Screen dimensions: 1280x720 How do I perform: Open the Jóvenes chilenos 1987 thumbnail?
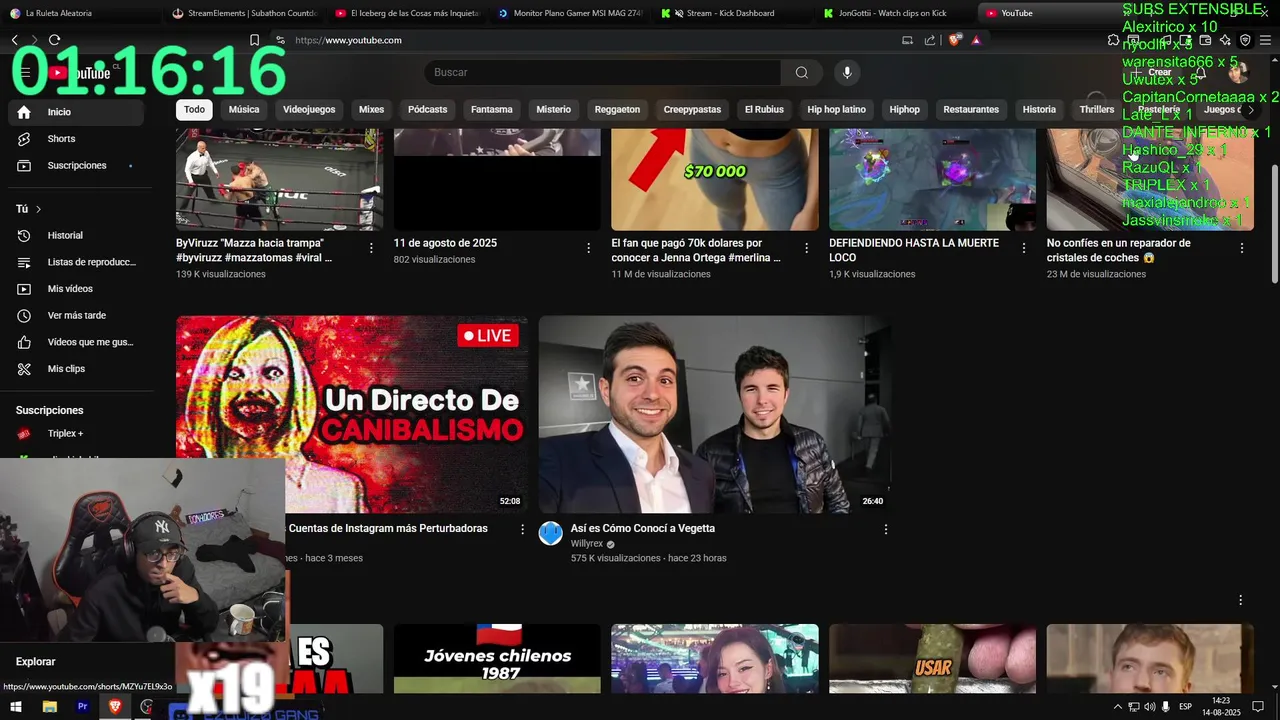497,658
